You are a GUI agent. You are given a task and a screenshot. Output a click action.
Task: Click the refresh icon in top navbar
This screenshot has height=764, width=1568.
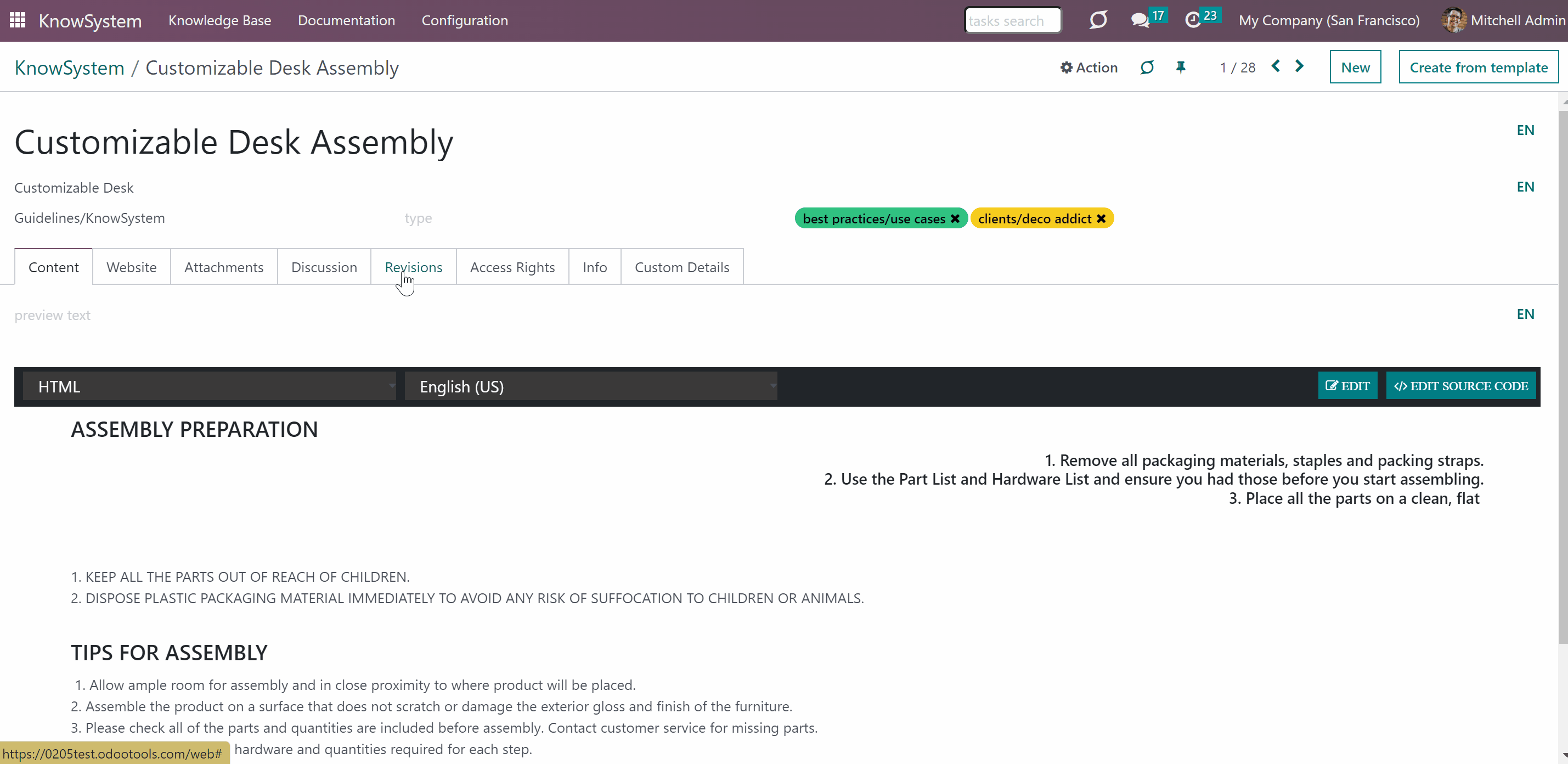(x=1098, y=20)
